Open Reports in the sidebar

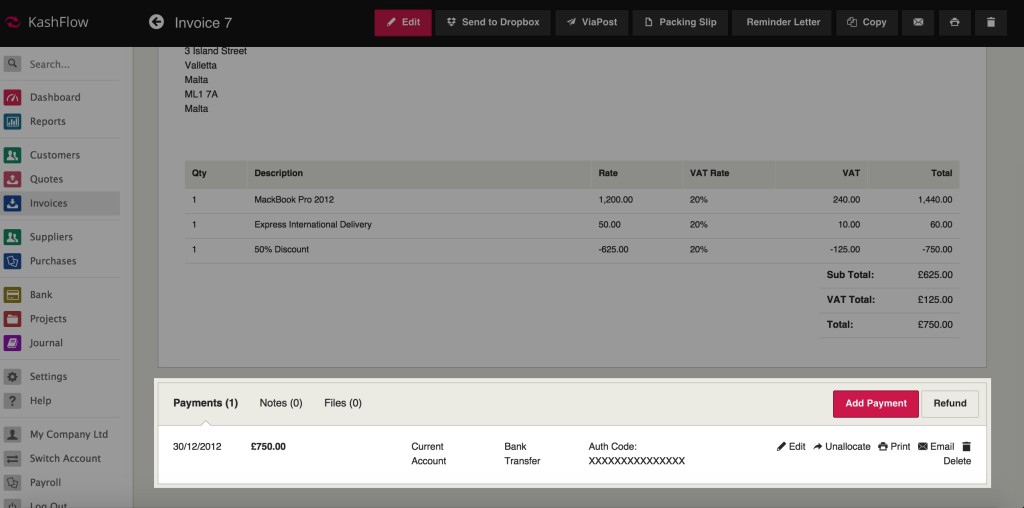pos(47,121)
